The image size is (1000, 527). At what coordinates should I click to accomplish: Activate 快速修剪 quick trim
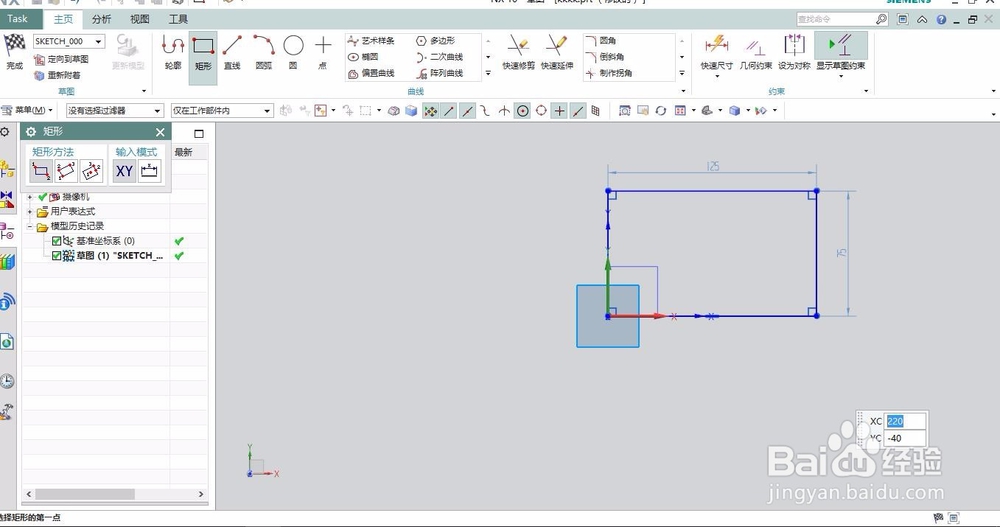tap(518, 52)
